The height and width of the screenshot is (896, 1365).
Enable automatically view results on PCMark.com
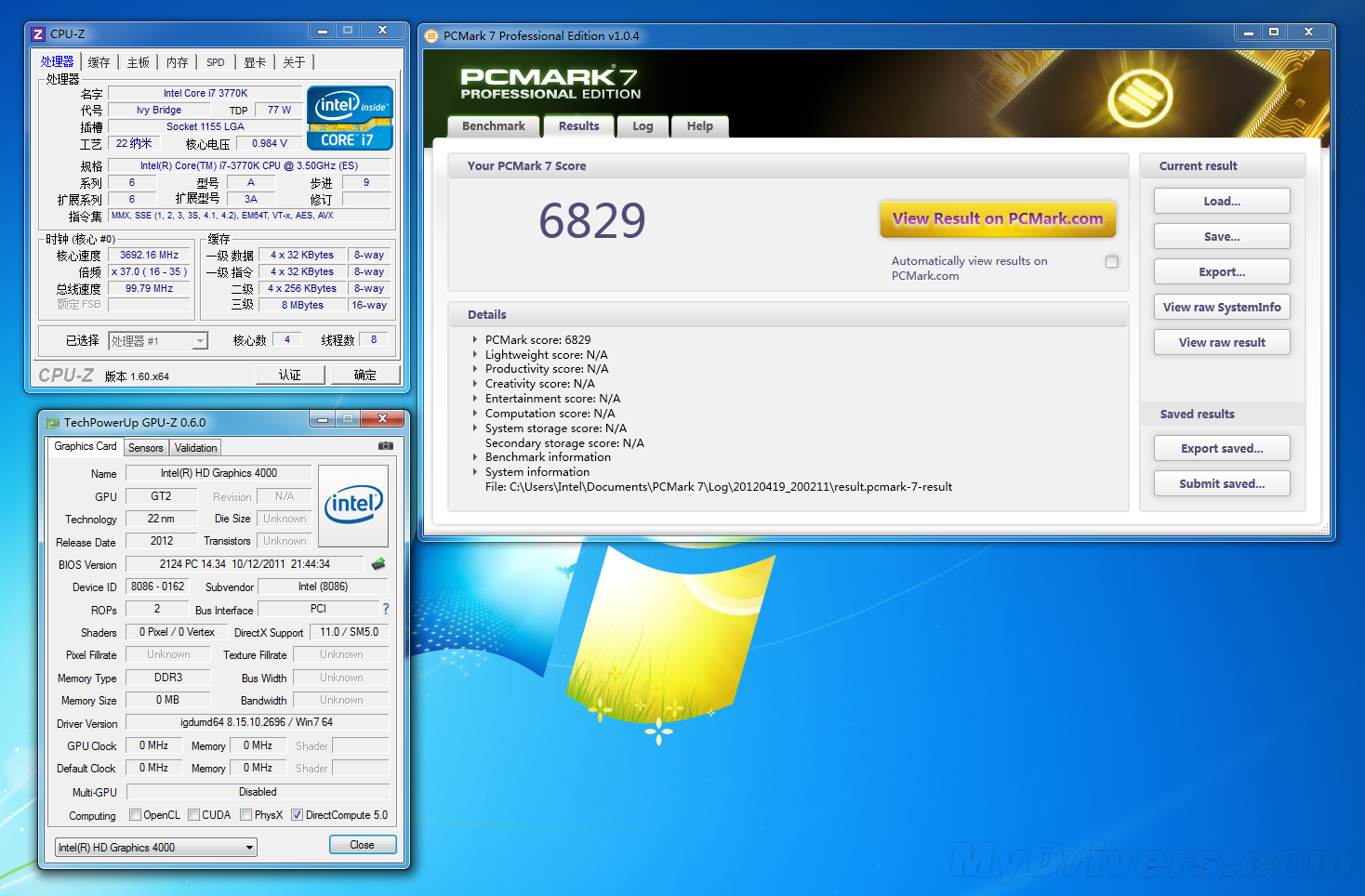click(x=1111, y=262)
